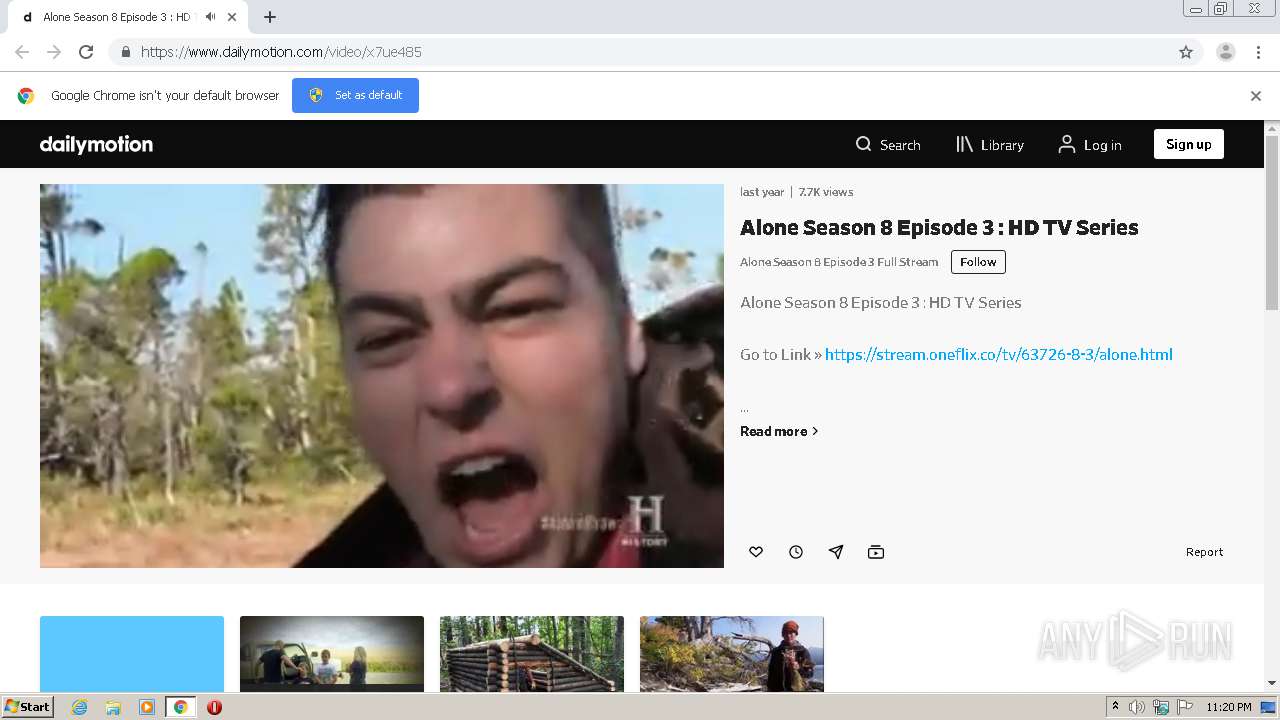The height and width of the screenshot is (720, 1280).
Task: Click Log in link
Action: click(1090, 145)
